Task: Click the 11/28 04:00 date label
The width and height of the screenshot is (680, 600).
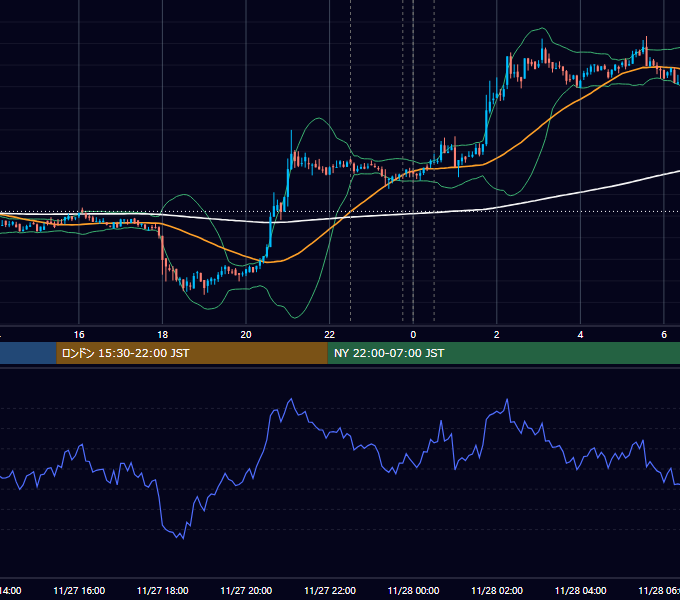Action: pyautogui.click(x=581, y=591)
